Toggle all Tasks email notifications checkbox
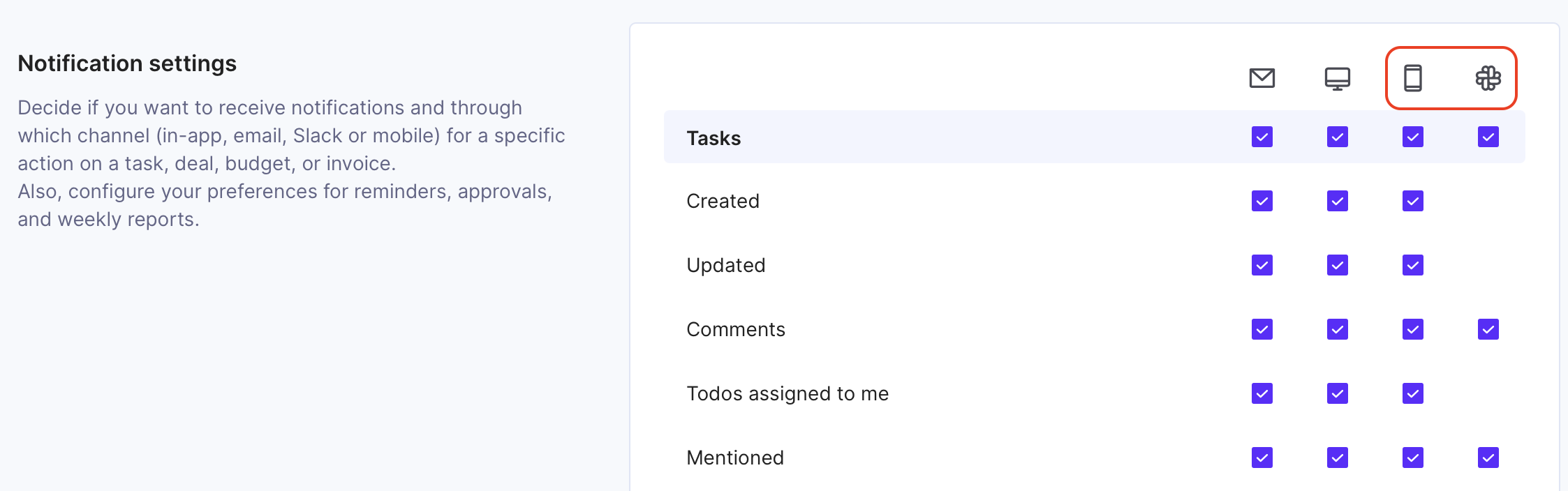The image size is (1568, 491). [1262, 137]
